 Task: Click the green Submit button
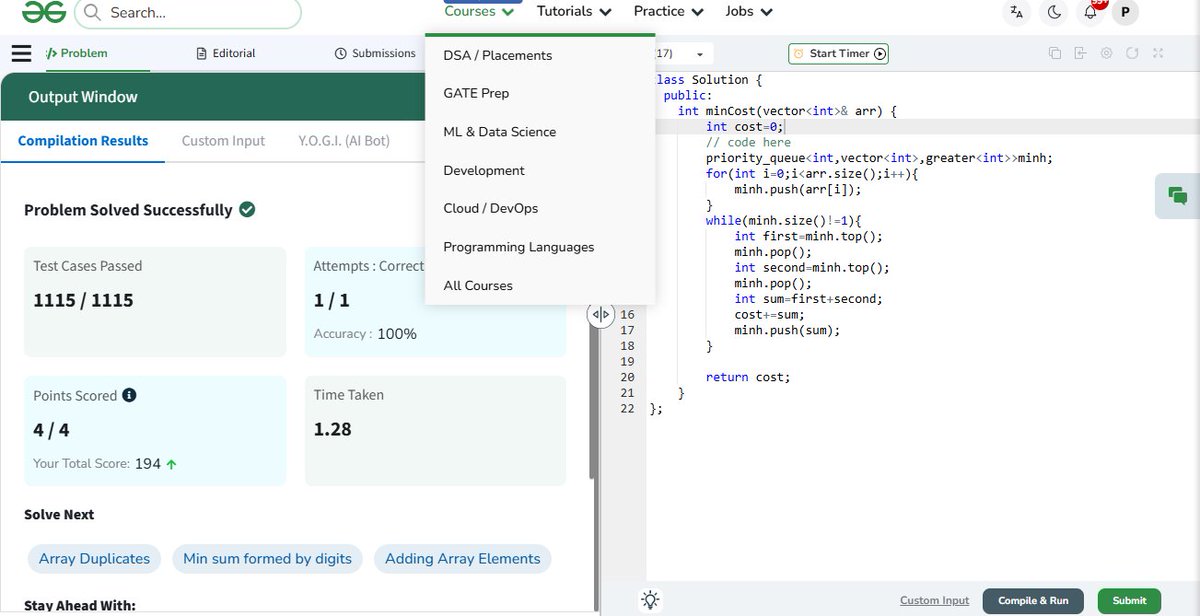[1129, 601]
